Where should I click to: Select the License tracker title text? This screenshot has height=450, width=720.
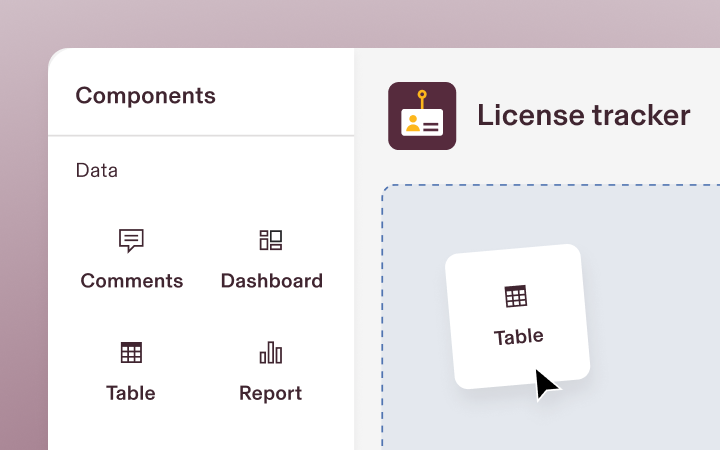(584, 115)
